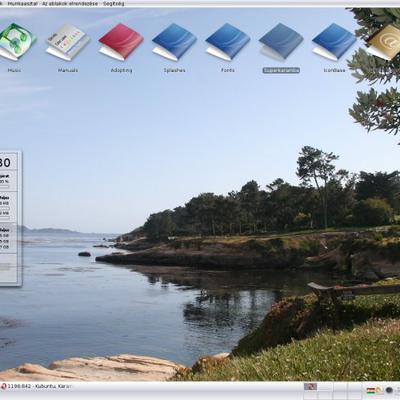This screenshot has width=400, height=400.
Task: Select the Splashes label text
Action: (174, 70)
